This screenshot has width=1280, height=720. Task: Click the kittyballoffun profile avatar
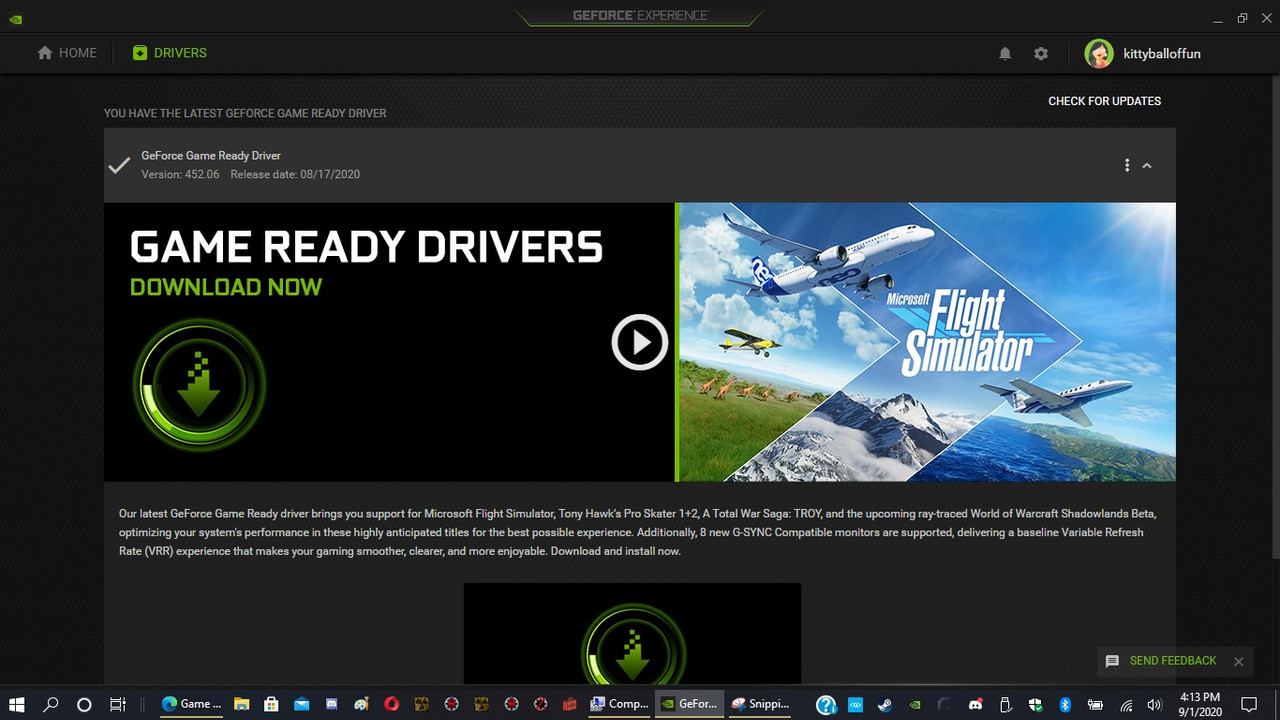click(1099, 53)
